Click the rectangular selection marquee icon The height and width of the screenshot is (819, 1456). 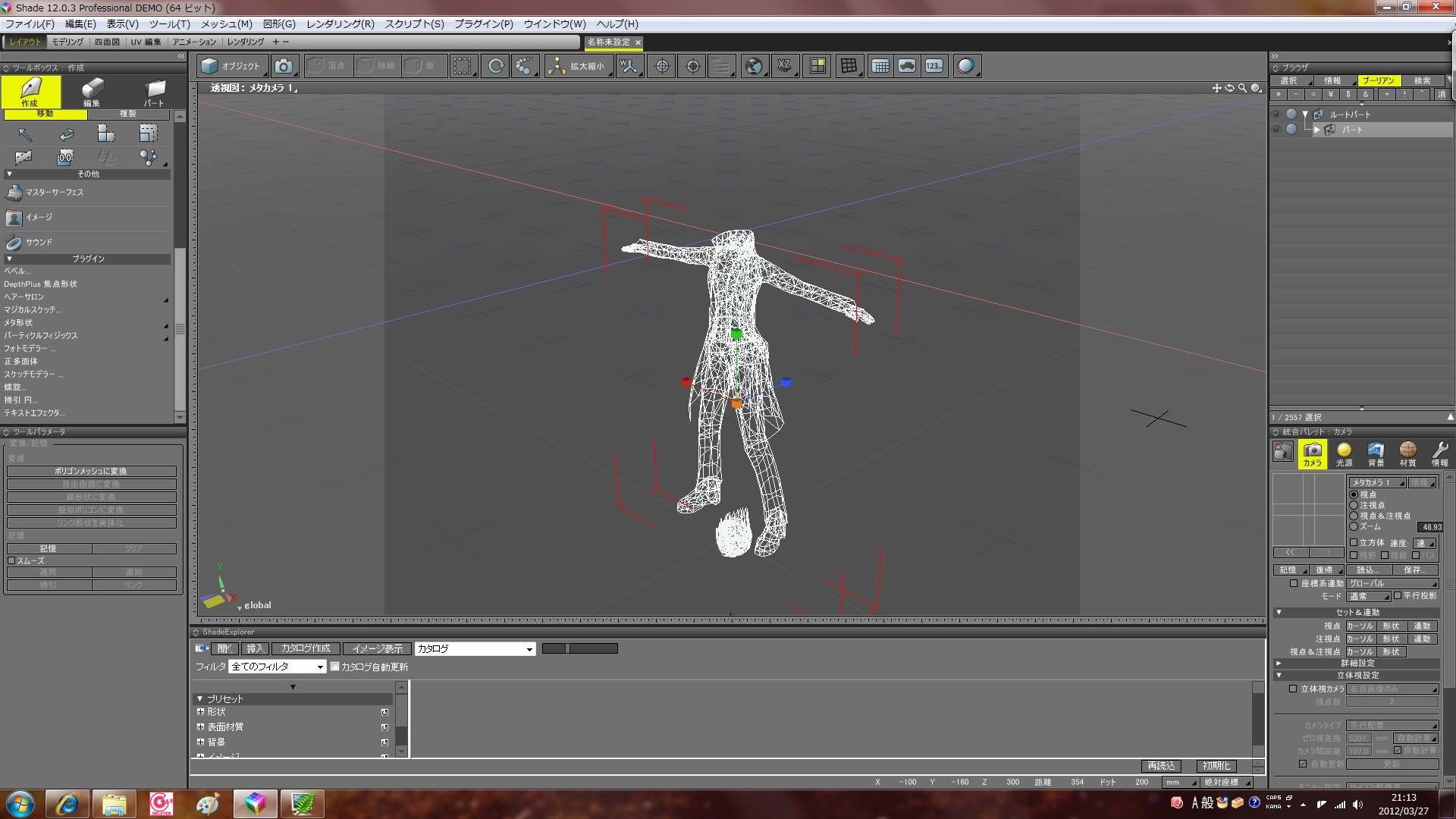coord(462,67)
